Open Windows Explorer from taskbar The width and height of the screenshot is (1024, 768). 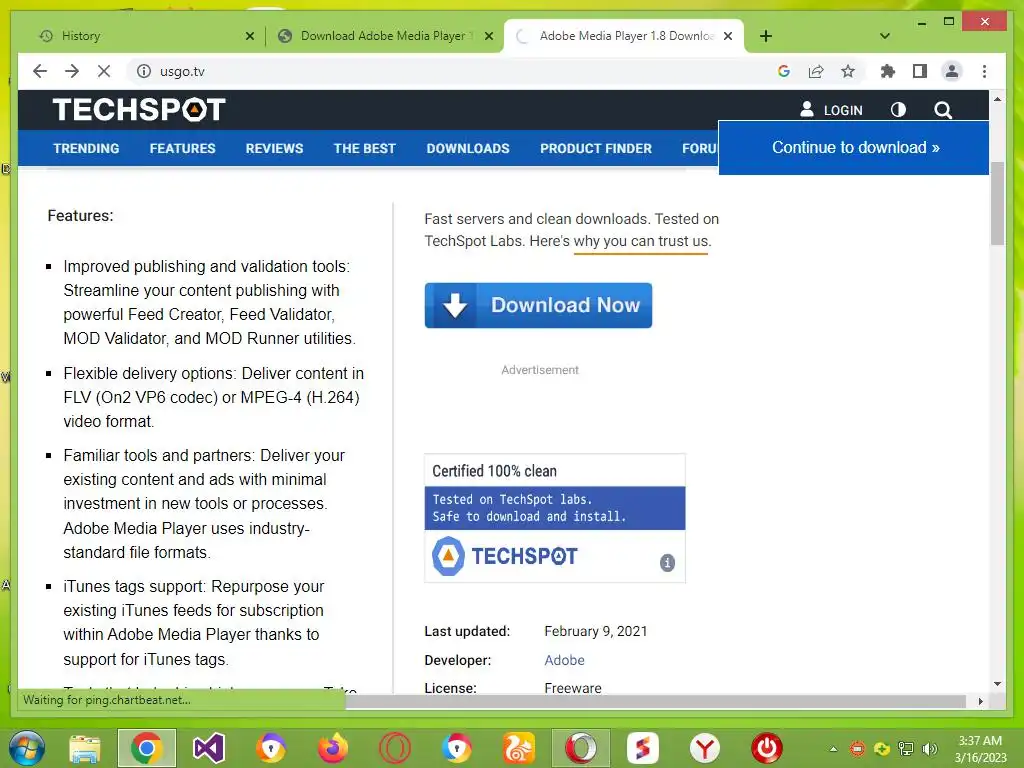pos(85,748)
